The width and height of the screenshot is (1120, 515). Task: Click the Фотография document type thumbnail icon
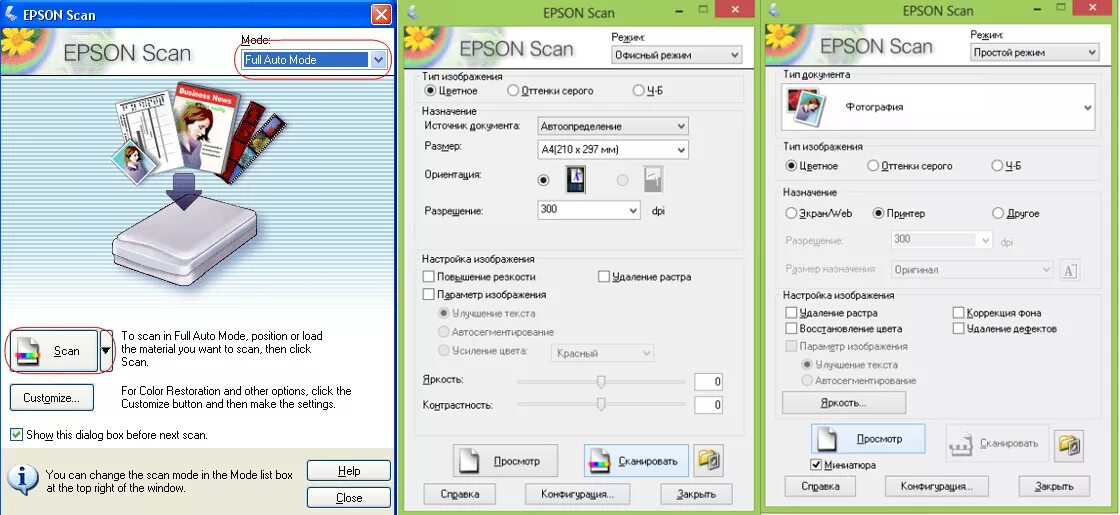point(806,107)
